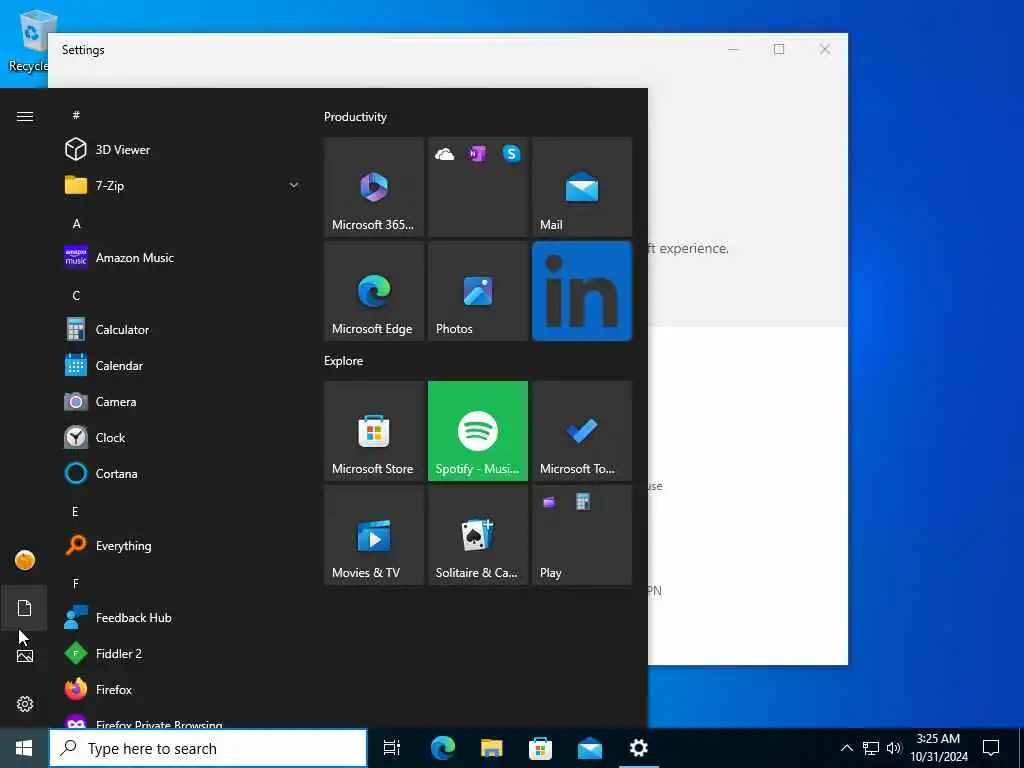This screenshot has width=1024, height=768.
Task: Click the Movies & TV tile
Action: (x=374, y=535)
